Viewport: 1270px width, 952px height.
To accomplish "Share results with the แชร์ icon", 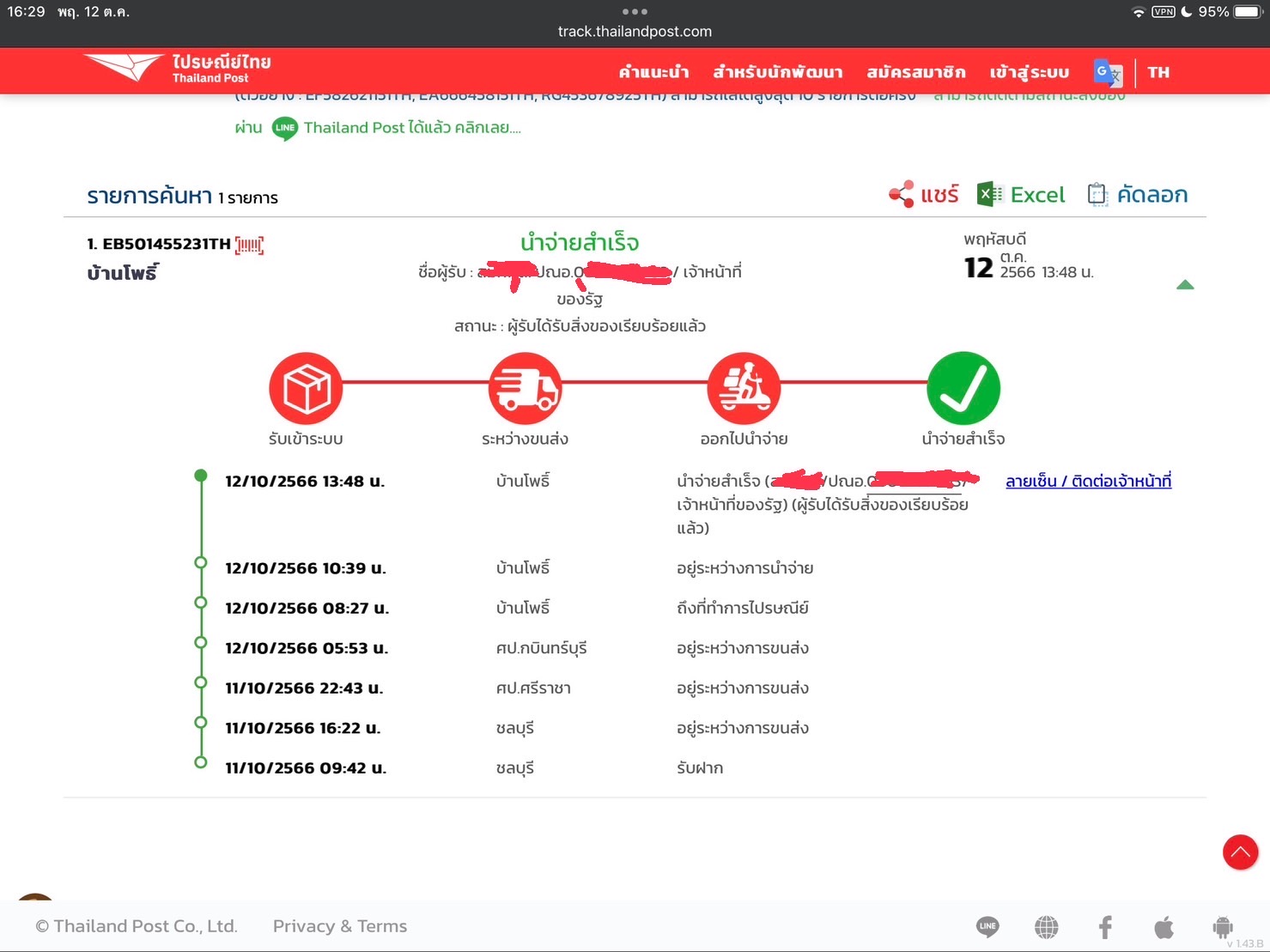I will pos(902,194).
